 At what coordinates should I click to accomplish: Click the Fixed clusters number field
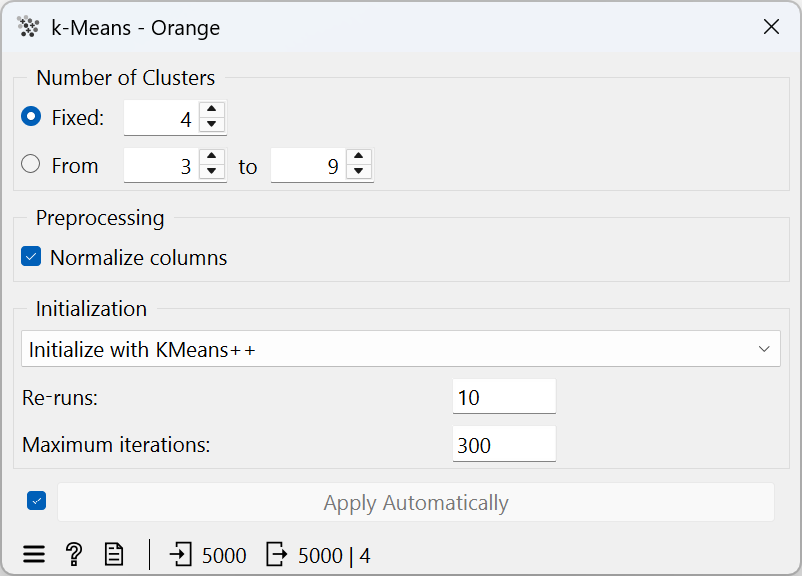(161, 118)
